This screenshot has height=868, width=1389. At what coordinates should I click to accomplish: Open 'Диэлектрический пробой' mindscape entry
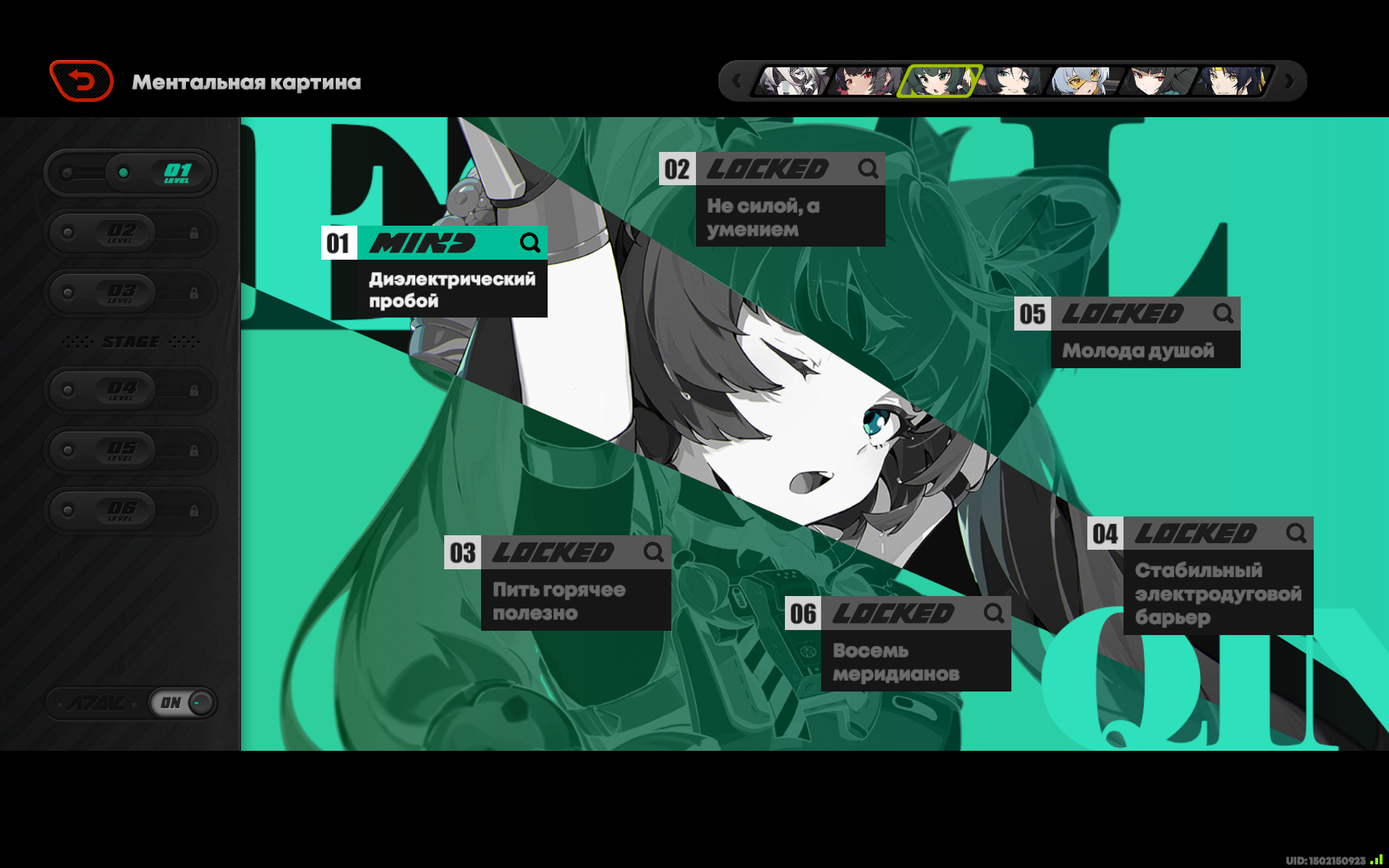click(452, 289)
